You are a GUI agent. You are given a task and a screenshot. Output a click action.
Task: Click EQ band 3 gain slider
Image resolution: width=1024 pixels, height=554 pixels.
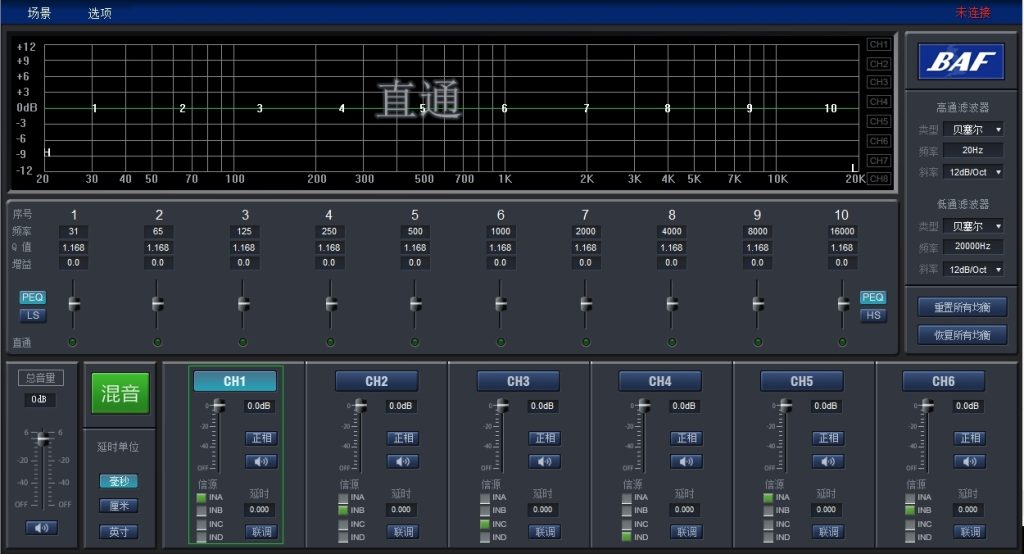(x=244, y=304)
